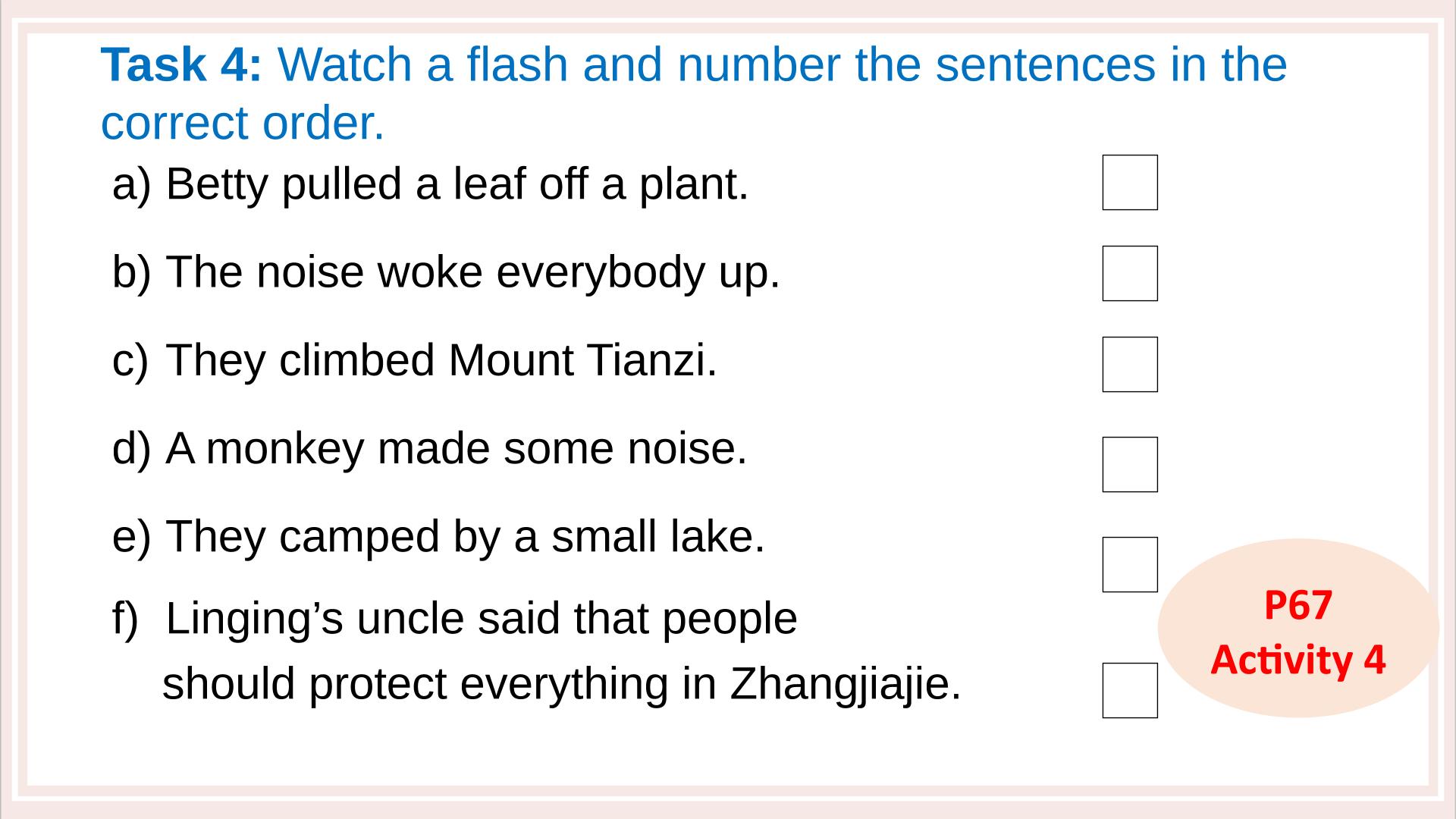The image size is (1456, 819).
Task: Tick the box for 'A monkey made some noise'
Action: pos(1130,464)
